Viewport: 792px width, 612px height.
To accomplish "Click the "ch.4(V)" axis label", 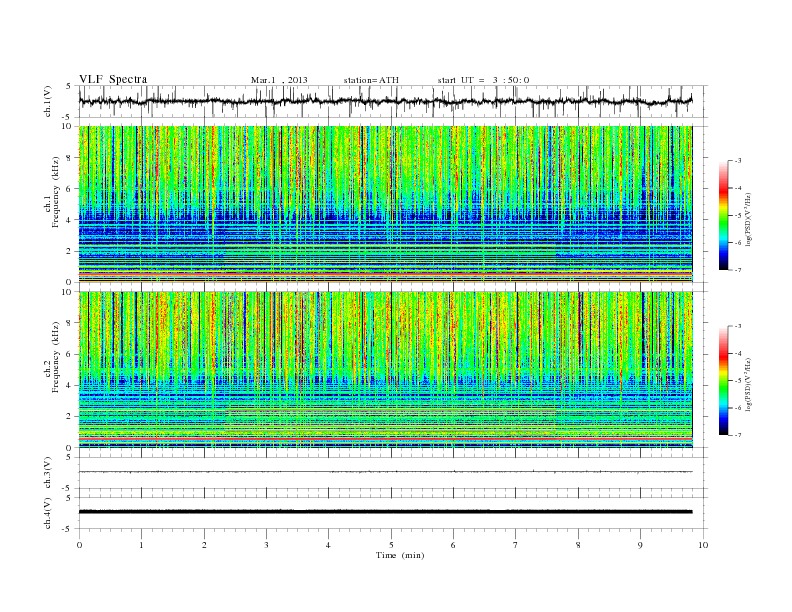I will [x=48, y=513].
